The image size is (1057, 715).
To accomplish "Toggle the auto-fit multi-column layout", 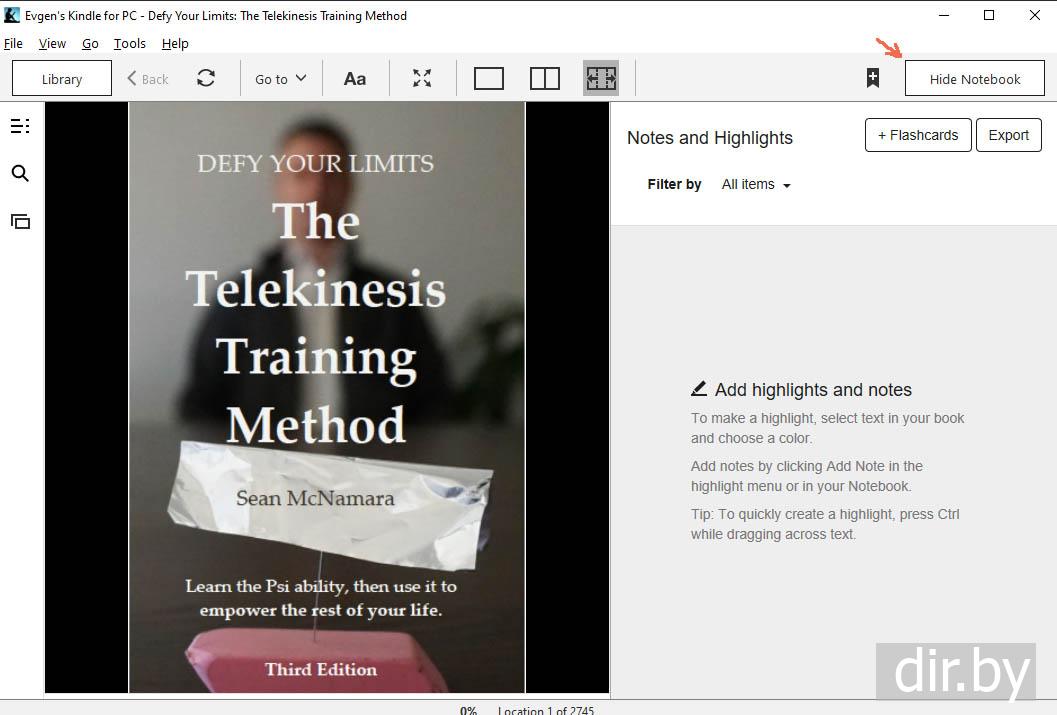I will pos(601,78).
